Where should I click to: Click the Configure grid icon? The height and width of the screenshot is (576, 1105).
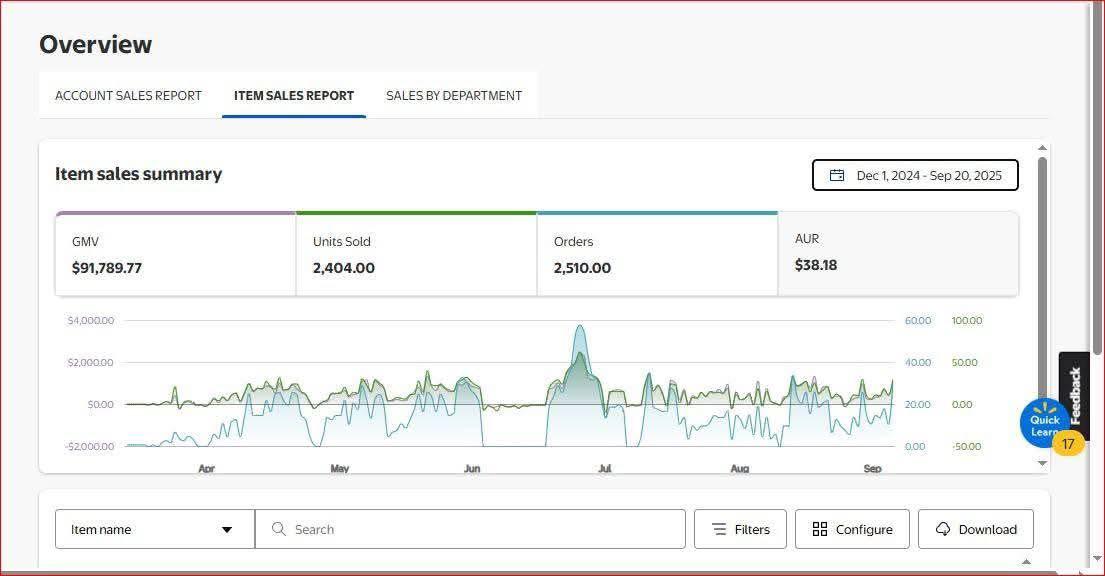tap(820, 529)
